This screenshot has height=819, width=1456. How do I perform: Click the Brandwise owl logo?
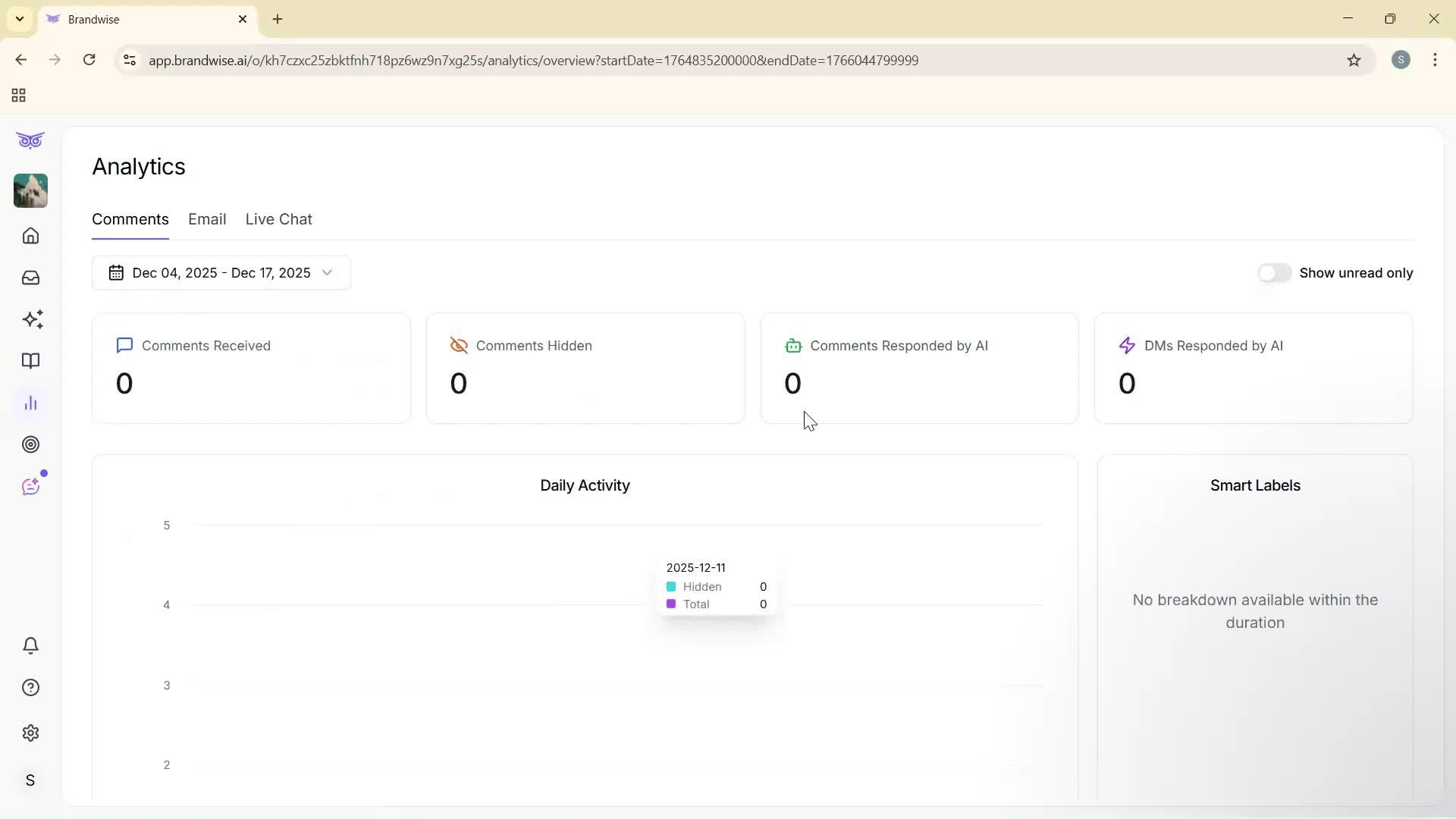click(x=30, y=140)
